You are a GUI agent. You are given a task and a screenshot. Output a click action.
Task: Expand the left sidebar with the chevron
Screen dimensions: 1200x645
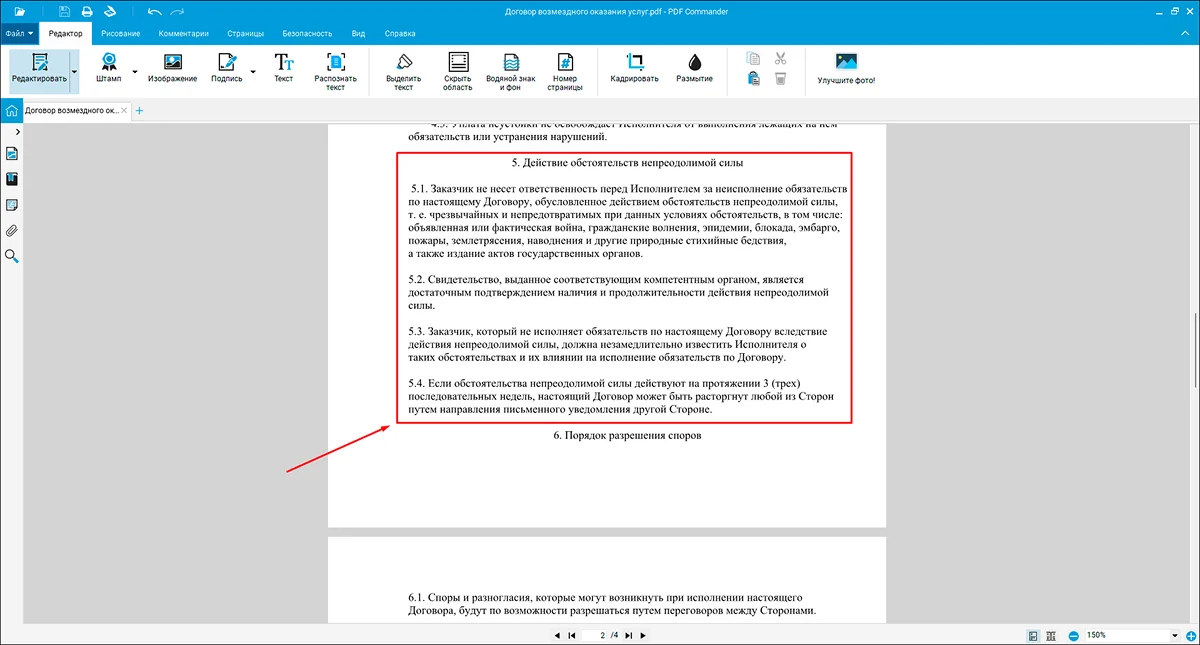point(18,132)
